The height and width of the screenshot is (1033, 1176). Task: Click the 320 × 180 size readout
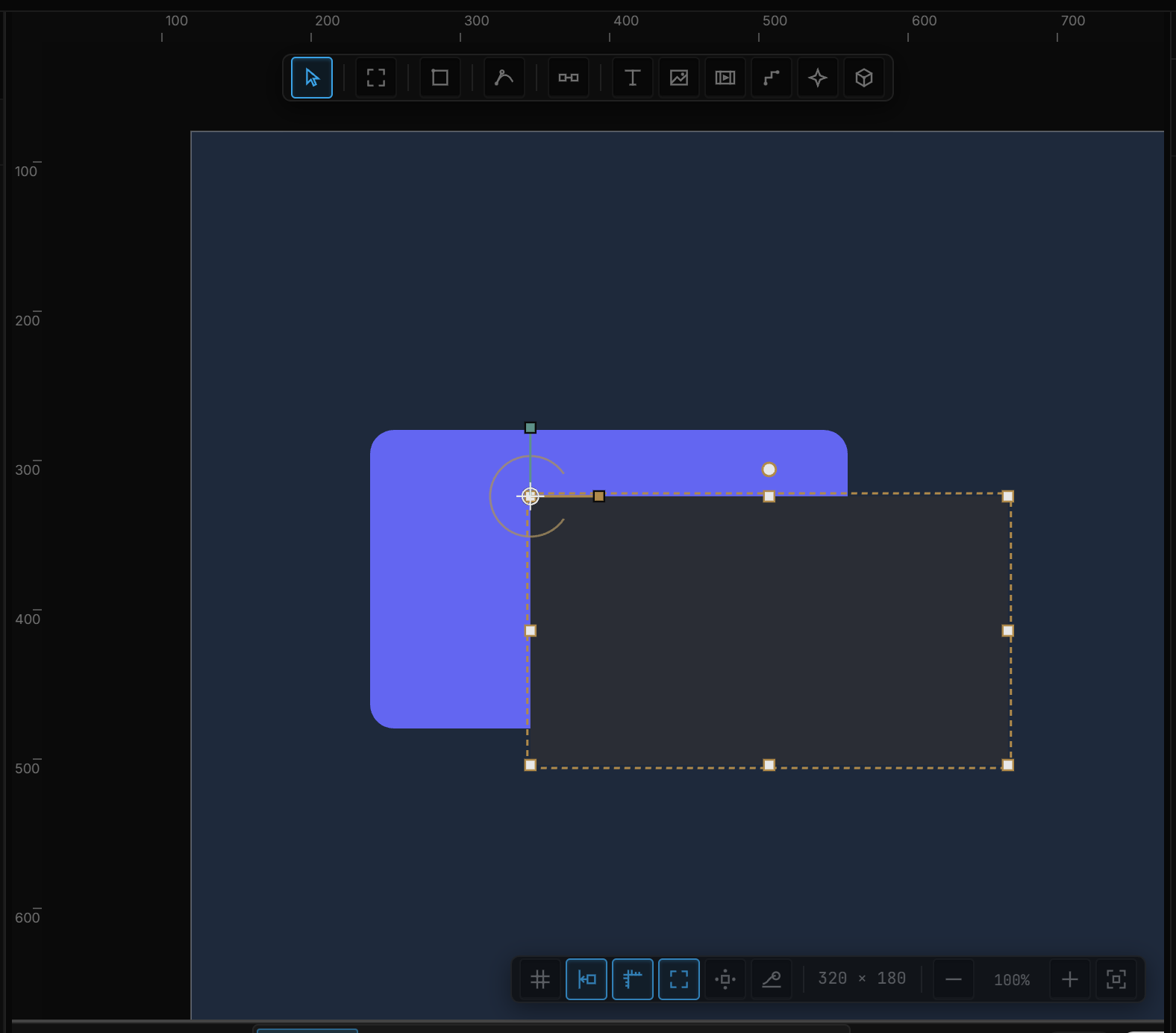tap(862, 979)
